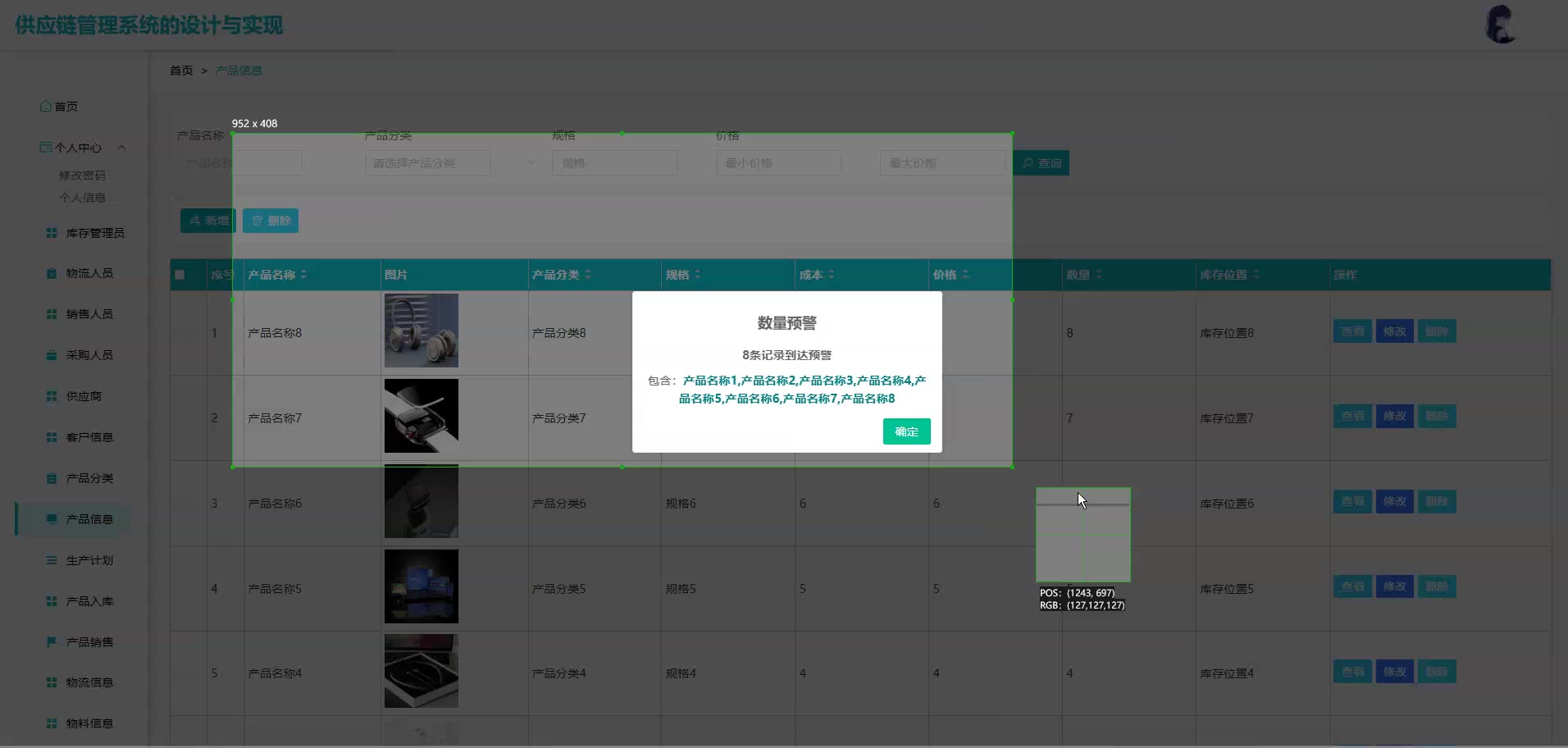Viewport: 1568px width, 748px height.
Task: Click the 查询 search button
Action: point(1042,163)
